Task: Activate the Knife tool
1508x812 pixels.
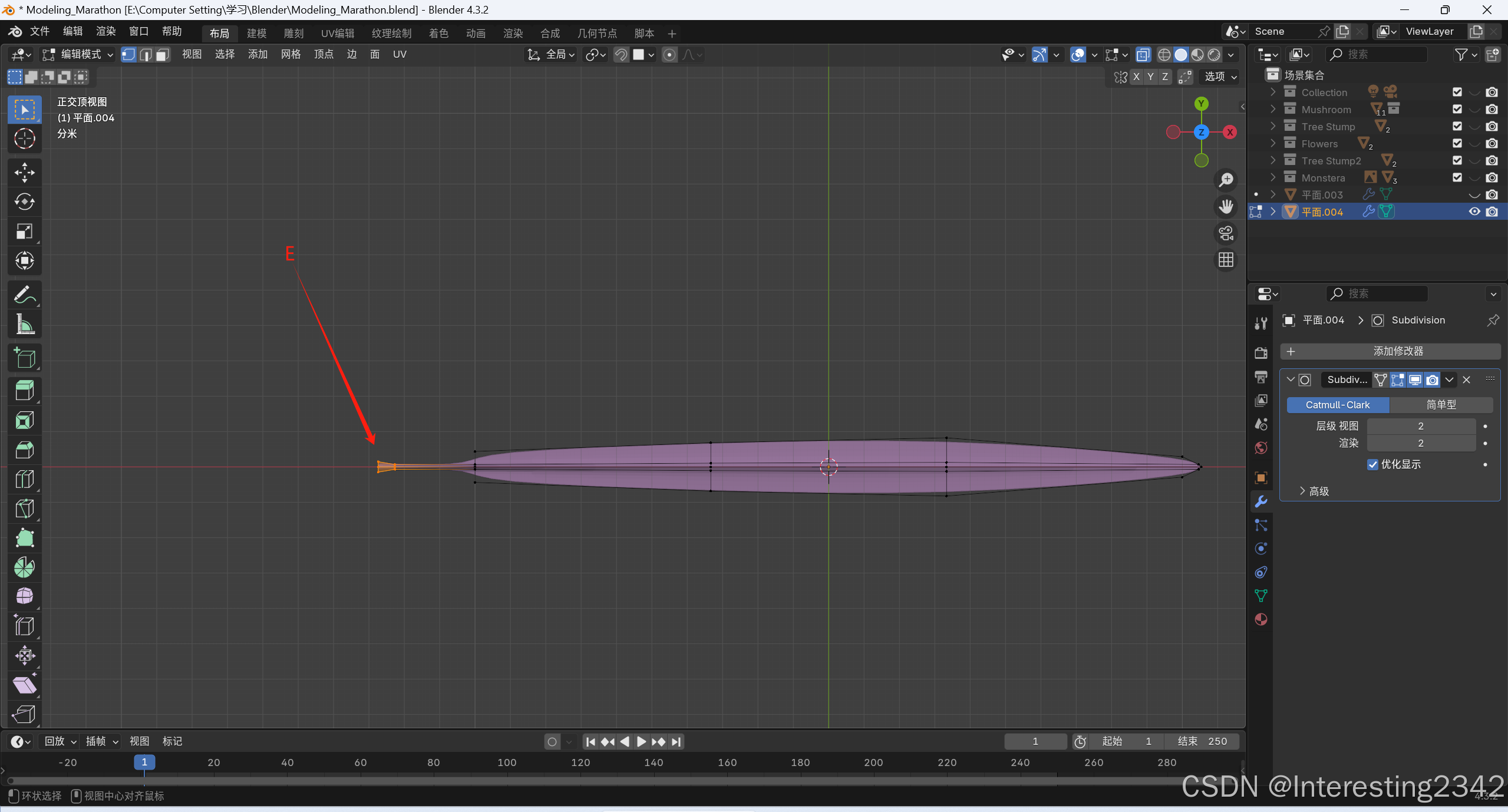Action: point(24,509)
